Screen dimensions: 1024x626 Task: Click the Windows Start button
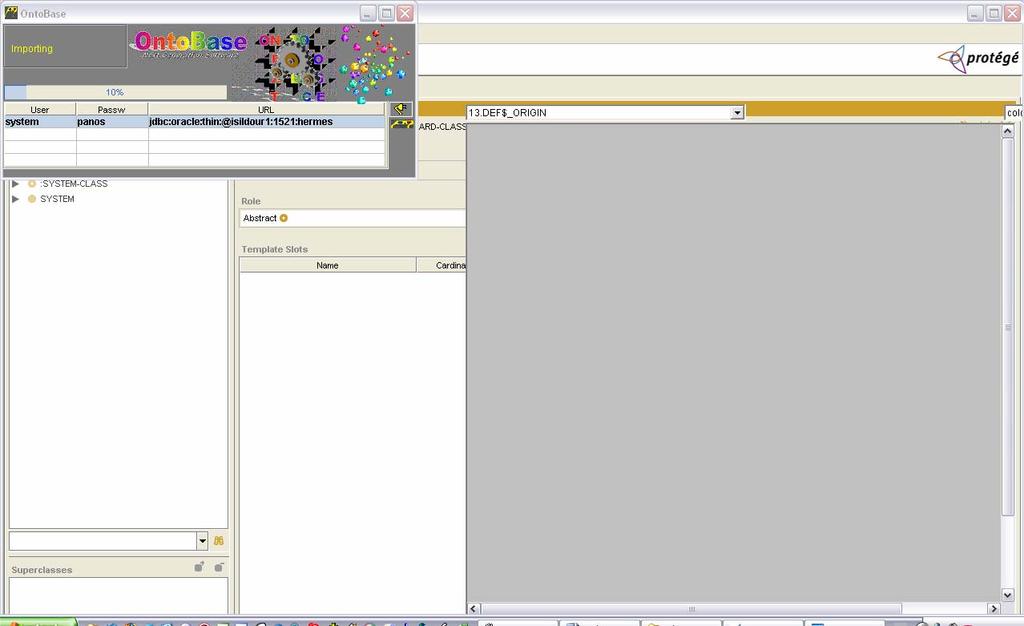(x=38, y=622)
